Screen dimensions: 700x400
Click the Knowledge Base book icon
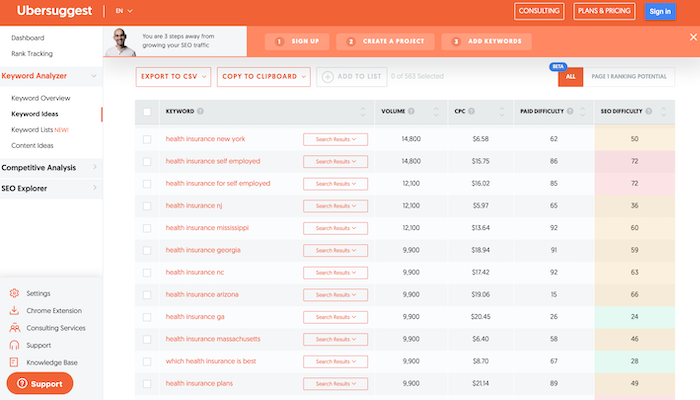tap(14, 362)
